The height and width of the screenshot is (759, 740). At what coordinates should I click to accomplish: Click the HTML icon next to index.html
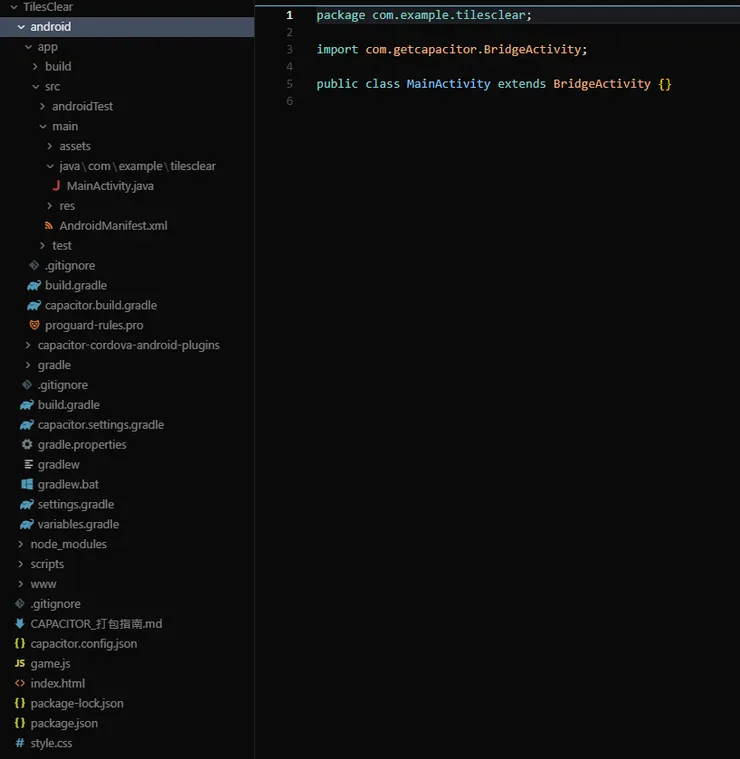pos(20,683)
